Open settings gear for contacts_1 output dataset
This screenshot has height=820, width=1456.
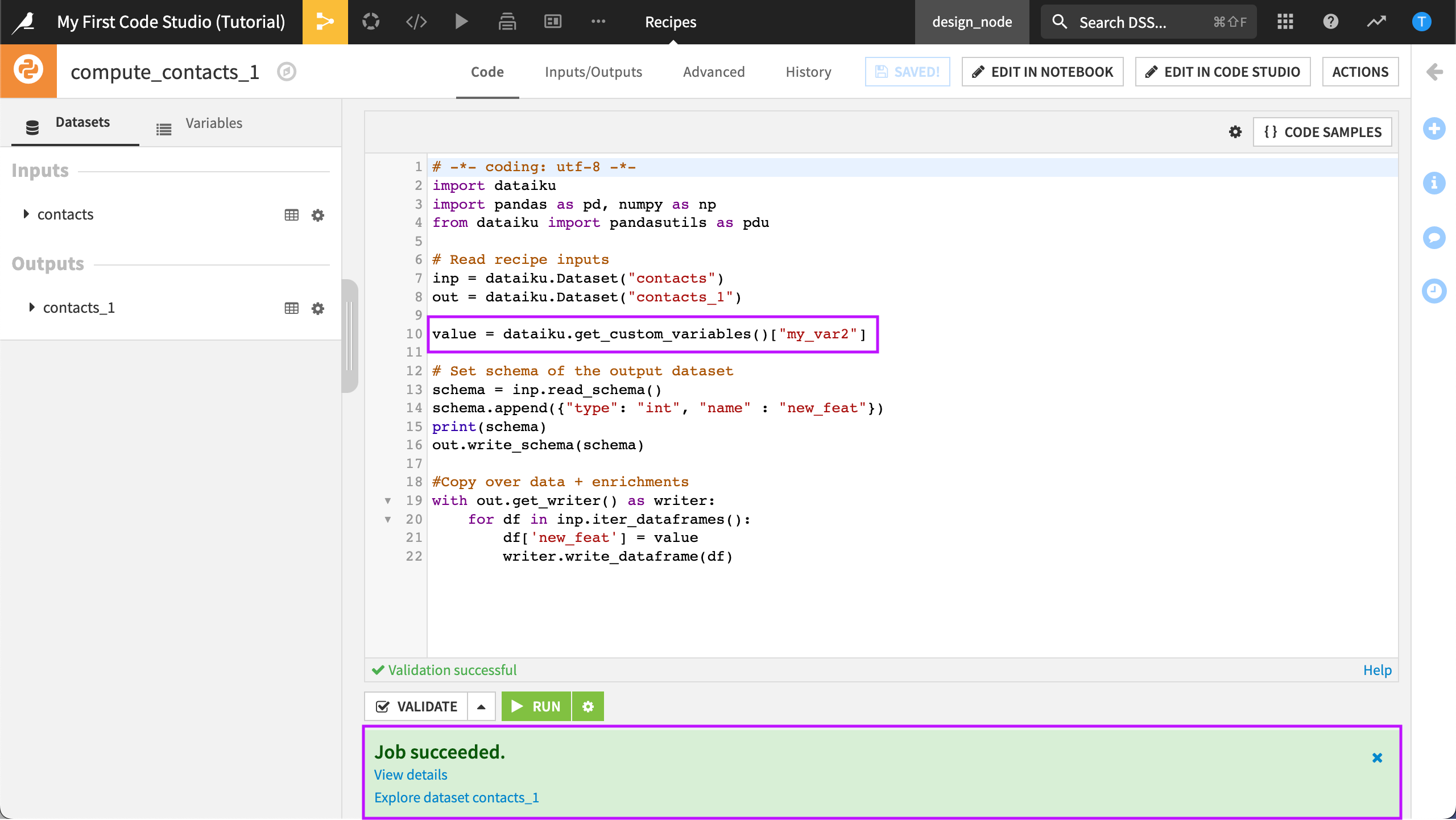[x=318, y=308]
